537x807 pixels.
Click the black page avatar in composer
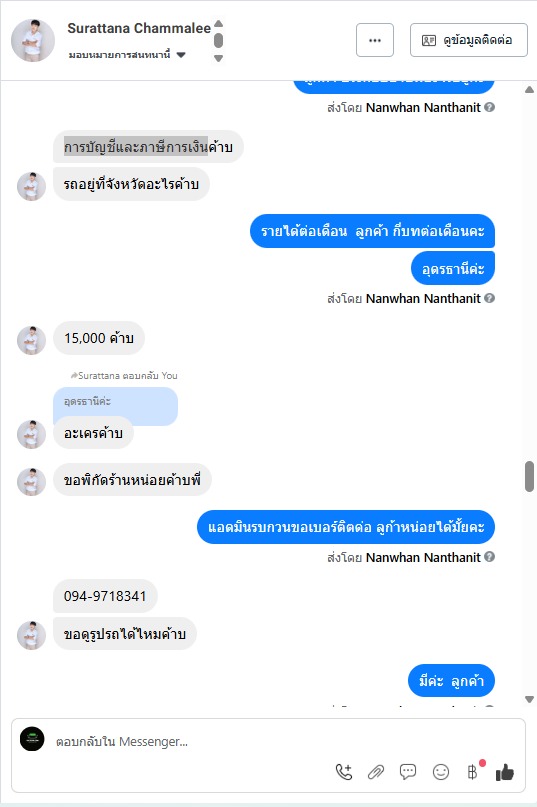pyautogui.click(x=32, y=739)
